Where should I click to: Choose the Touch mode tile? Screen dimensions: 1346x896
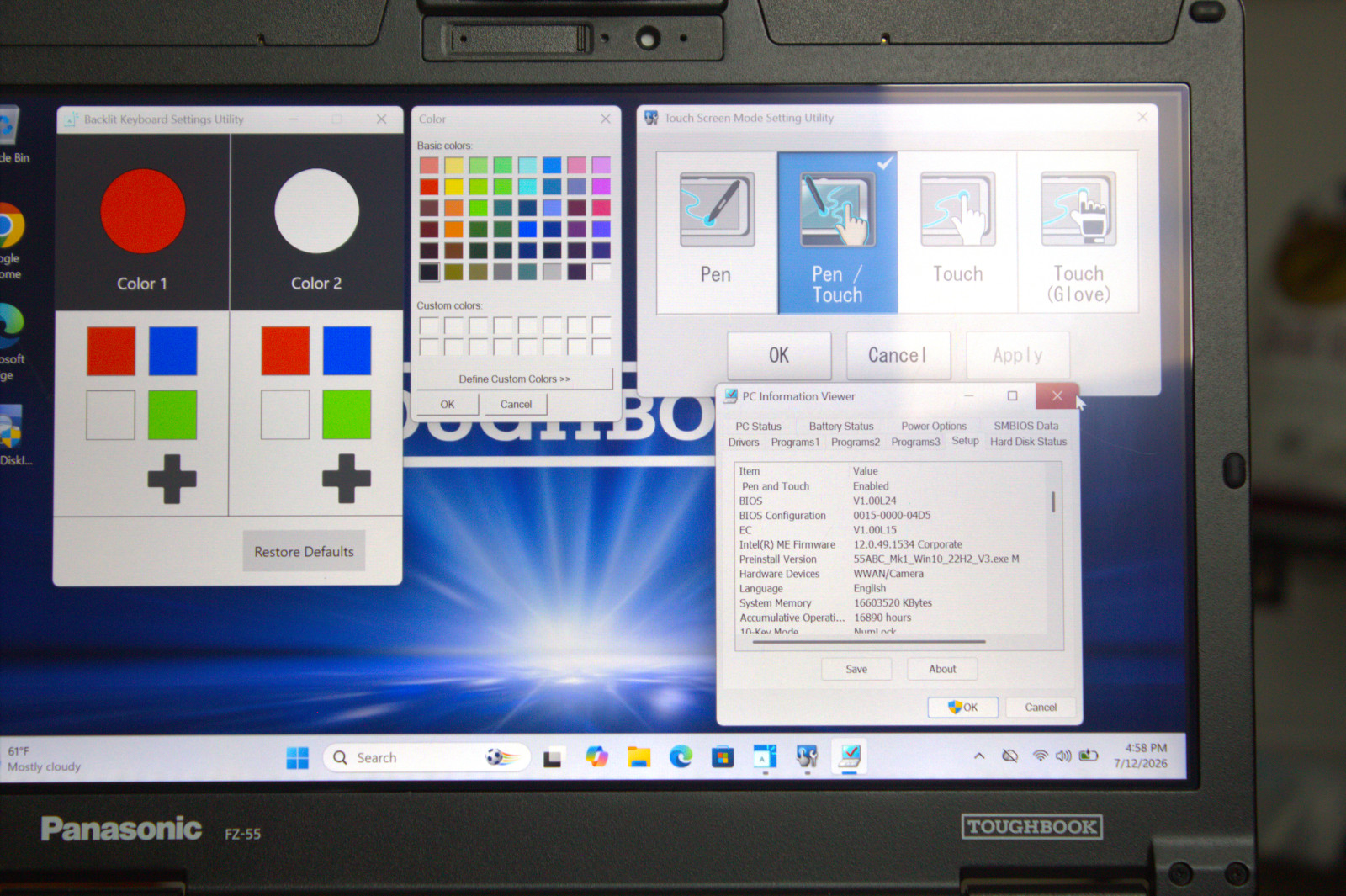click(957, 231)
